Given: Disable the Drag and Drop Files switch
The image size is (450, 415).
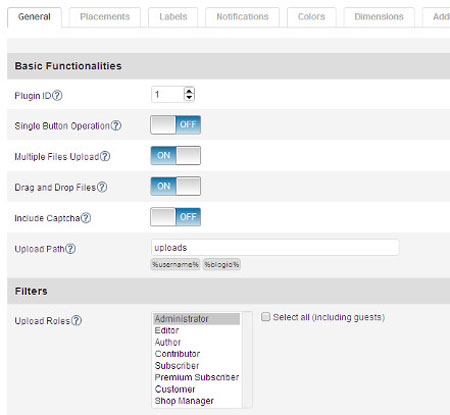Looking at the screenshot, I should tap(176, 186).
